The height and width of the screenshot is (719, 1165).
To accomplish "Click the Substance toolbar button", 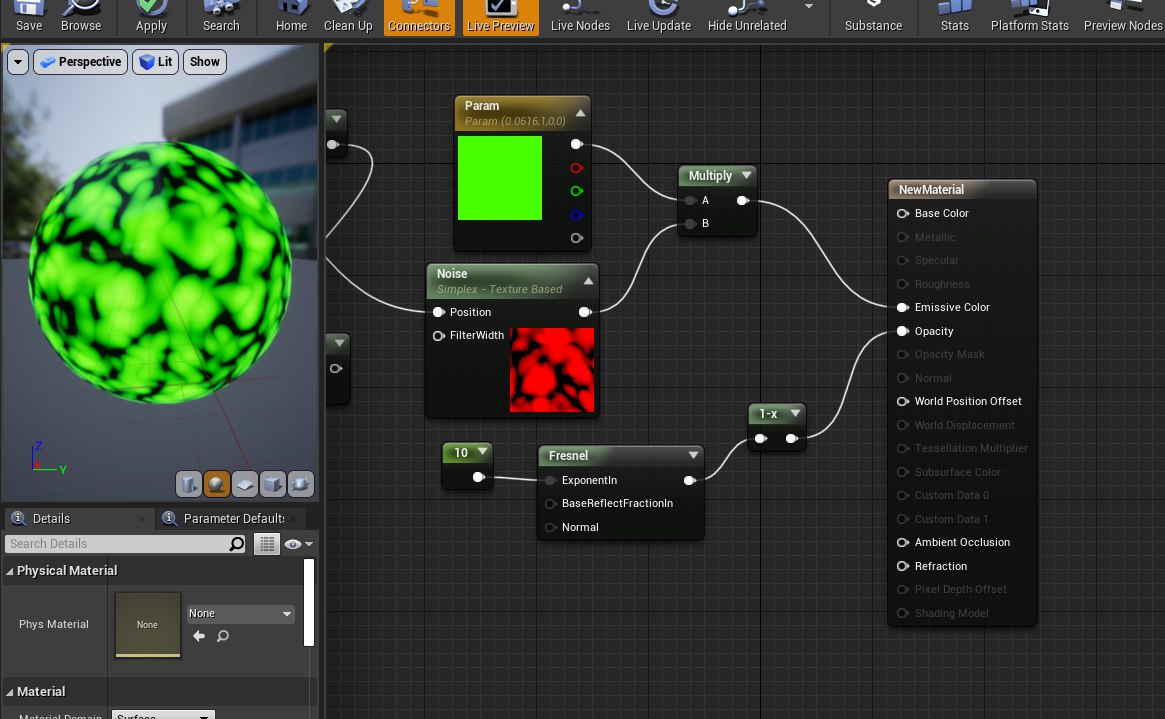I will (874, 17).
